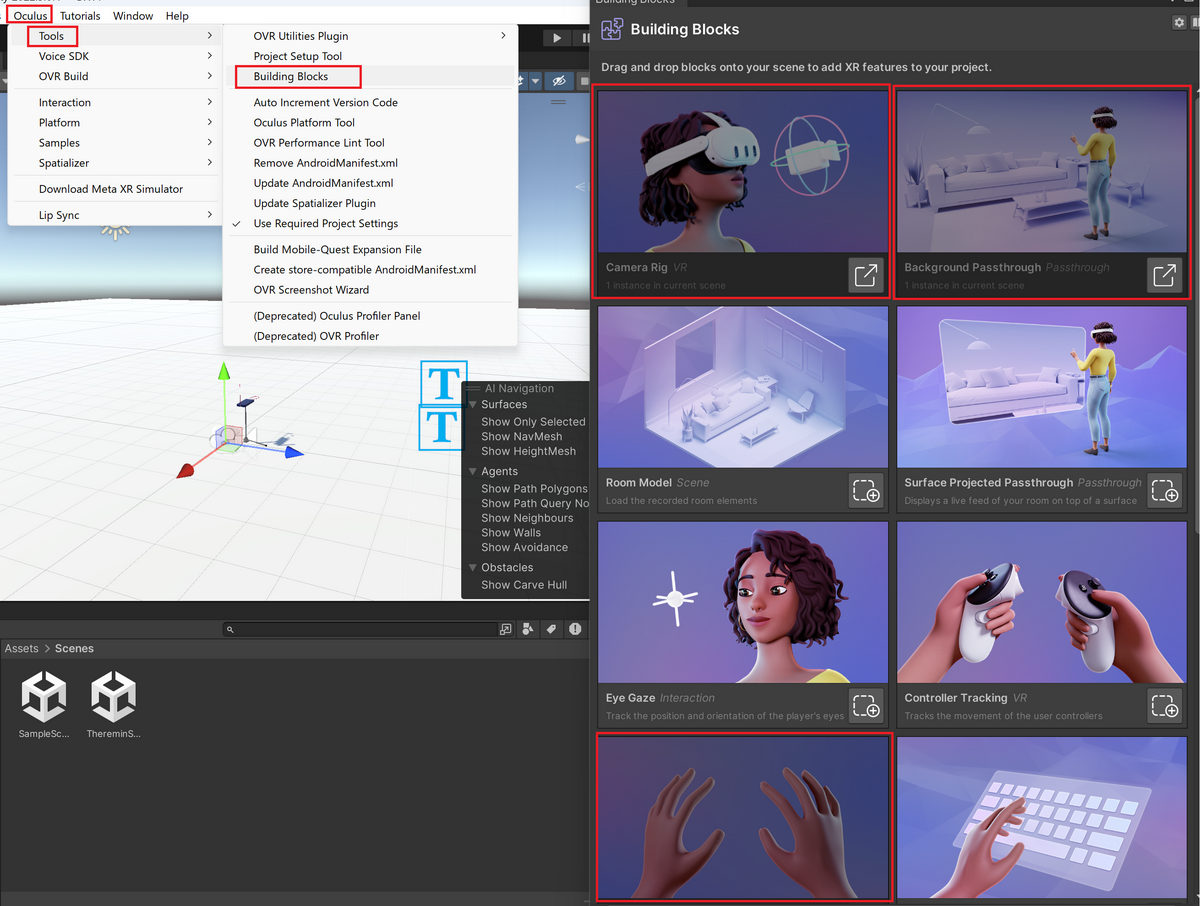This screenshot has width=1200, height=906.
Task: Toggle Show HeightMesh in AI Navigation
Action: (x=528, y=451)
